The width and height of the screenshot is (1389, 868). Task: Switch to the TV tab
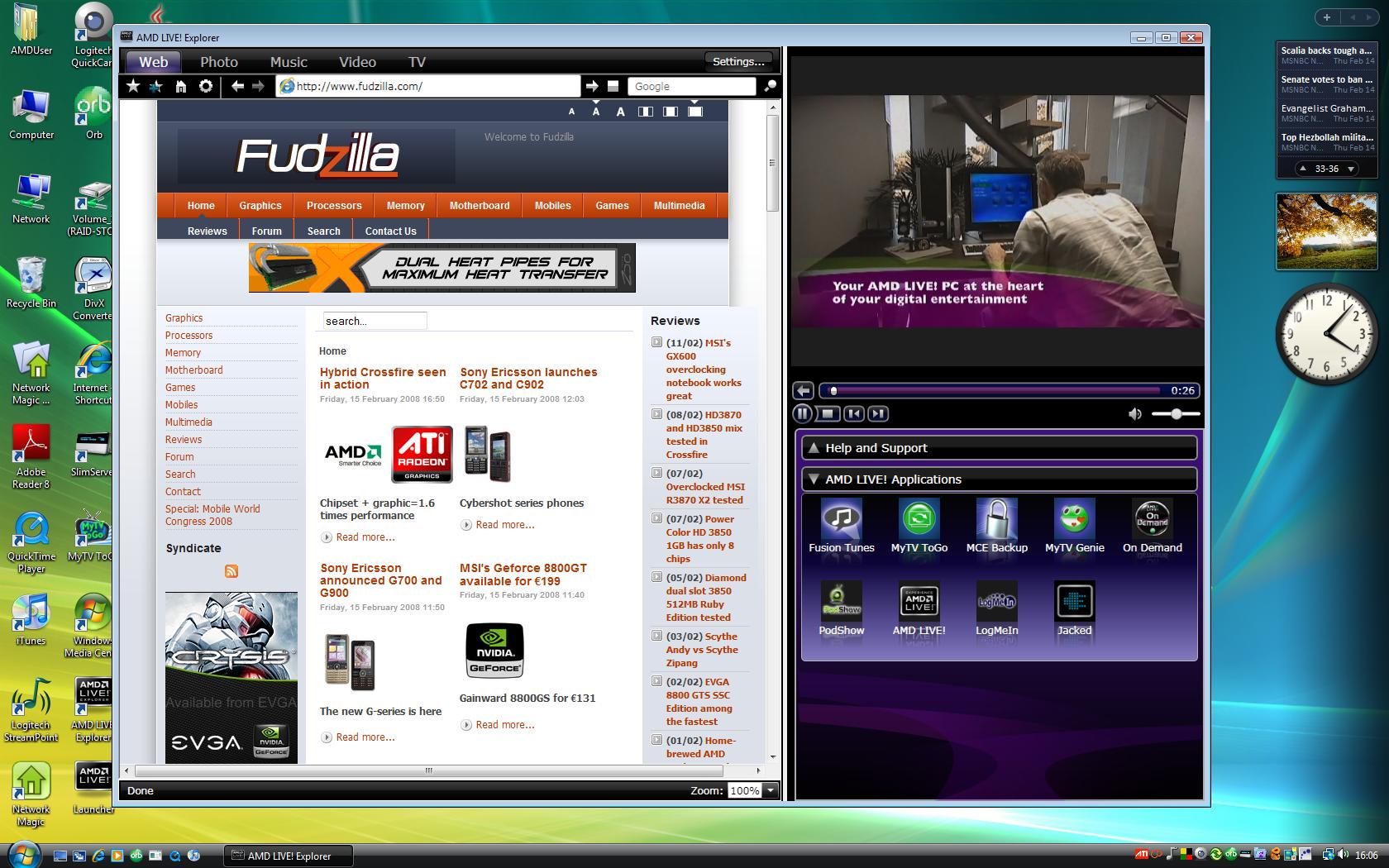(417, 61)
